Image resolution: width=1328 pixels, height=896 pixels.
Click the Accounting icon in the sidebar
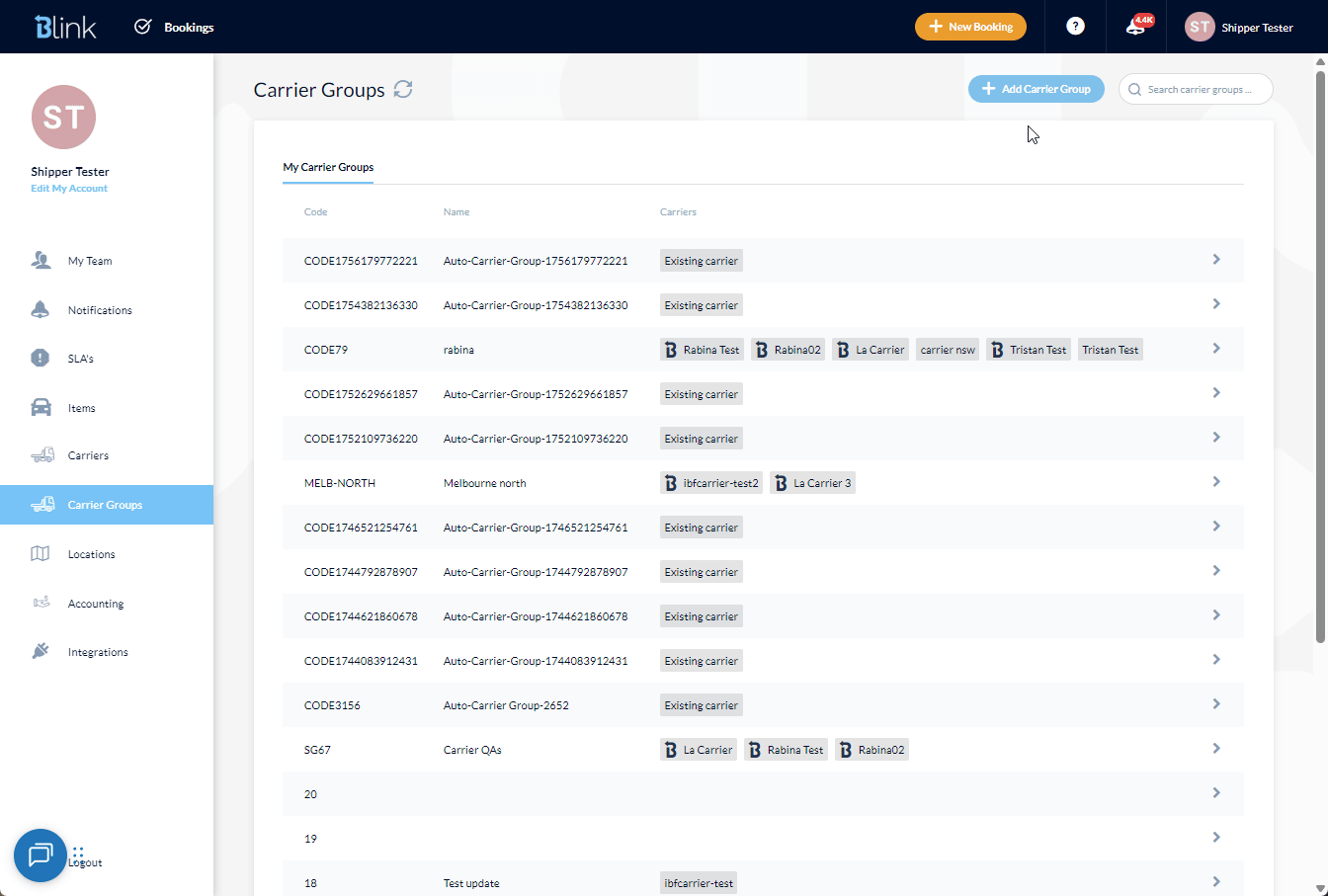[x=41, y=603]
